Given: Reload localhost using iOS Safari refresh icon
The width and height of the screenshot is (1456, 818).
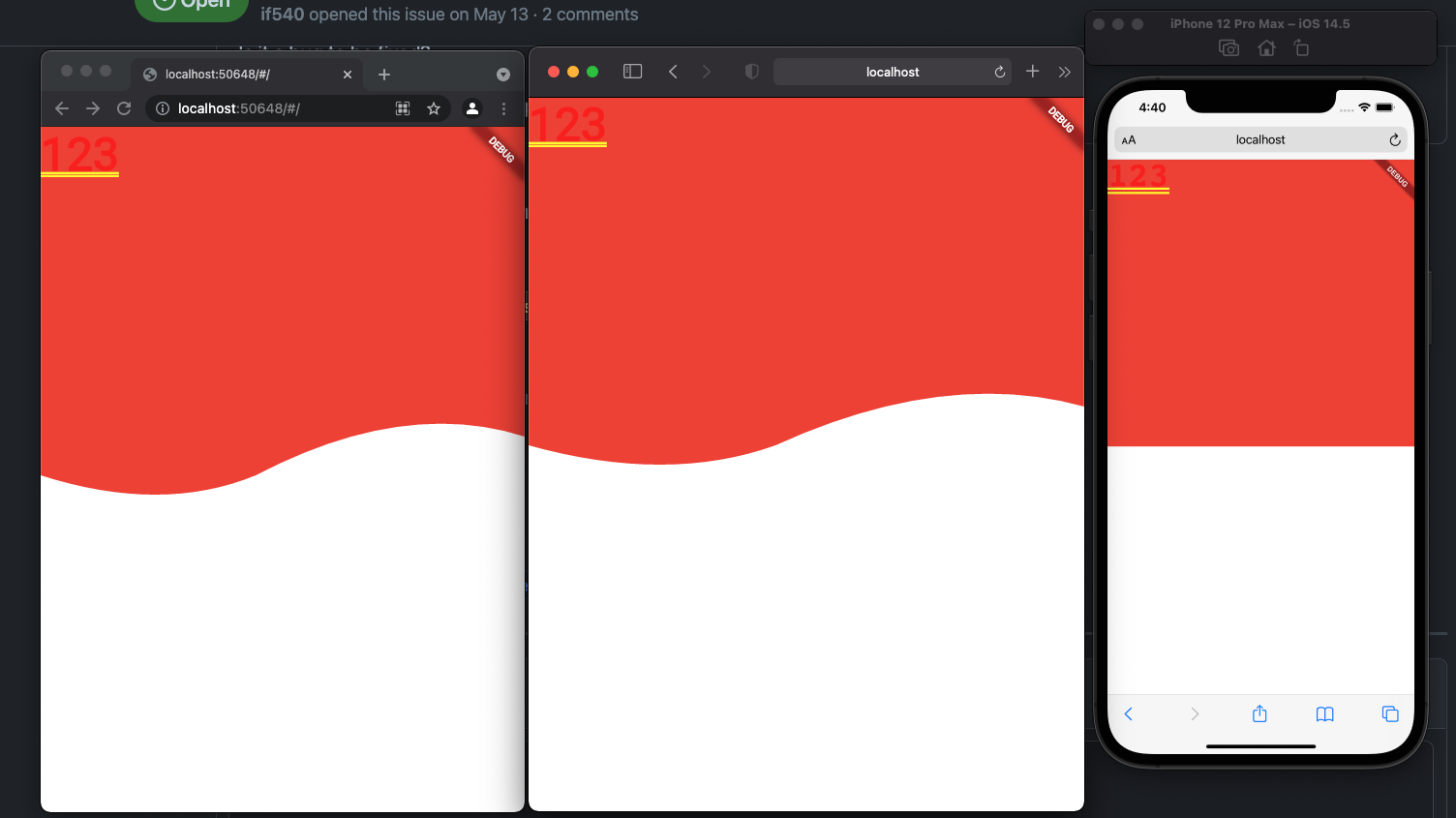Looking at the screenshot, I should (1394, 139).
